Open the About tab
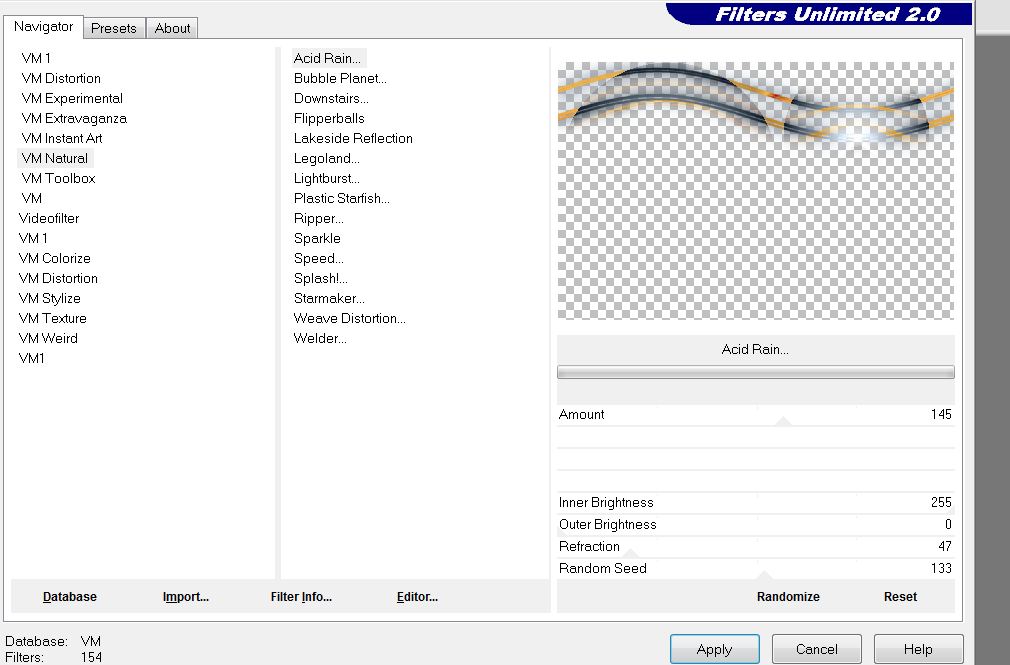Screen dimensions: 1010x665 [x=172, y=28]
